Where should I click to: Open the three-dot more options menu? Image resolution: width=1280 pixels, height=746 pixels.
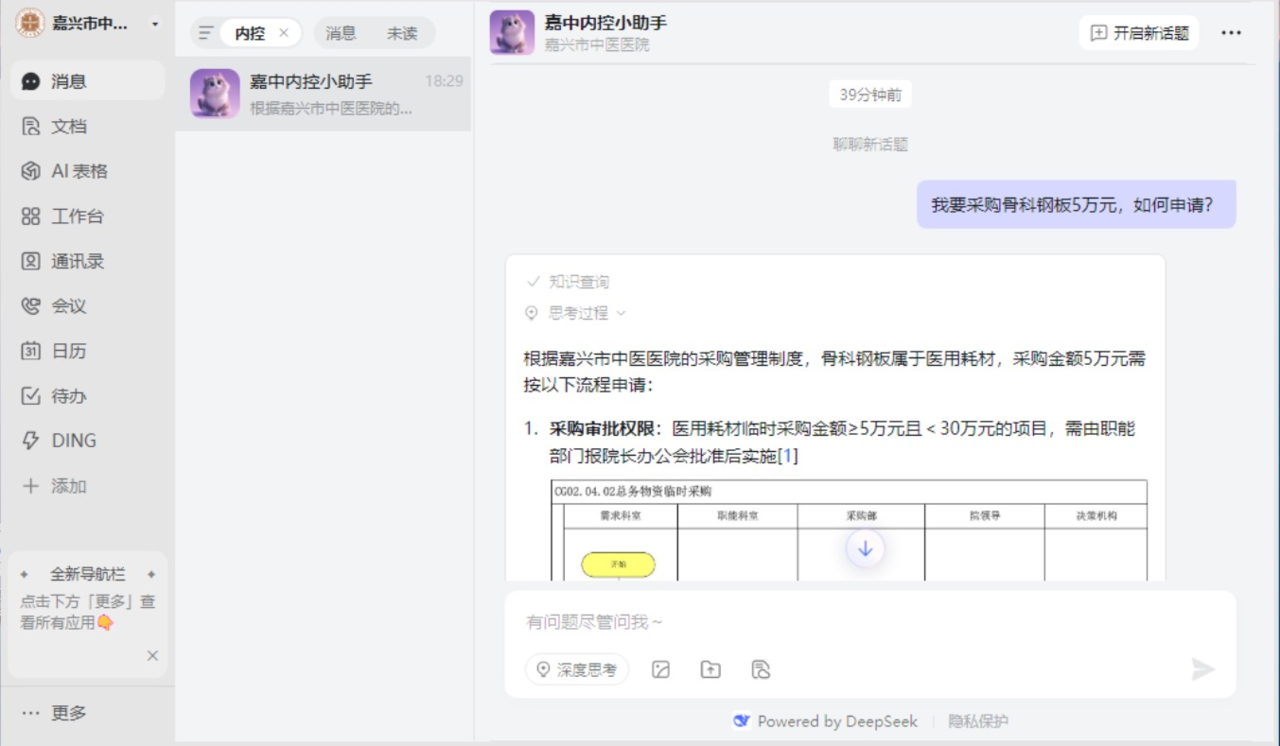point(1231,33)
